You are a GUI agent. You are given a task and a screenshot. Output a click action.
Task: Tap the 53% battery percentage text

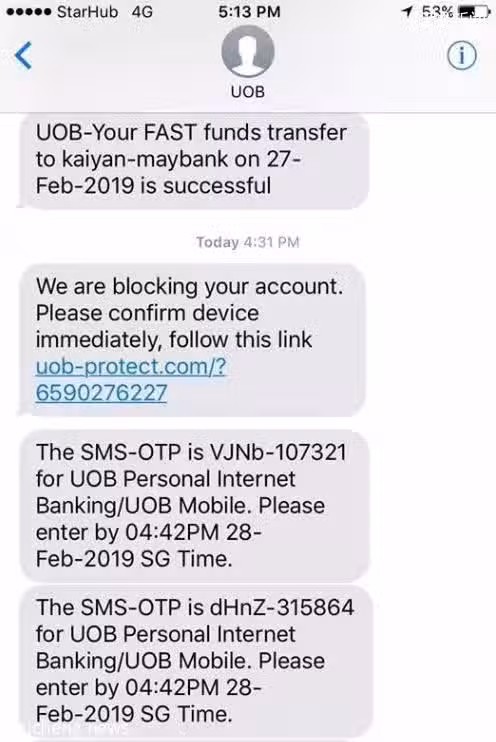tap(437, 12)
